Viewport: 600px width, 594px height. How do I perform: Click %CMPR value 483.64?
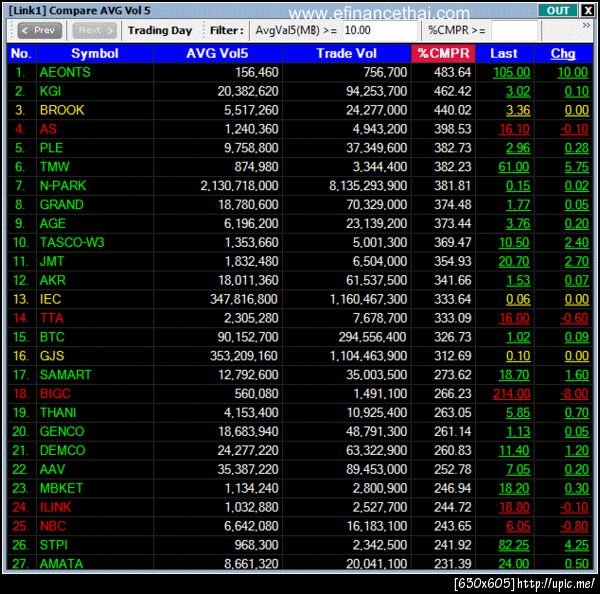tap(452, 72)
